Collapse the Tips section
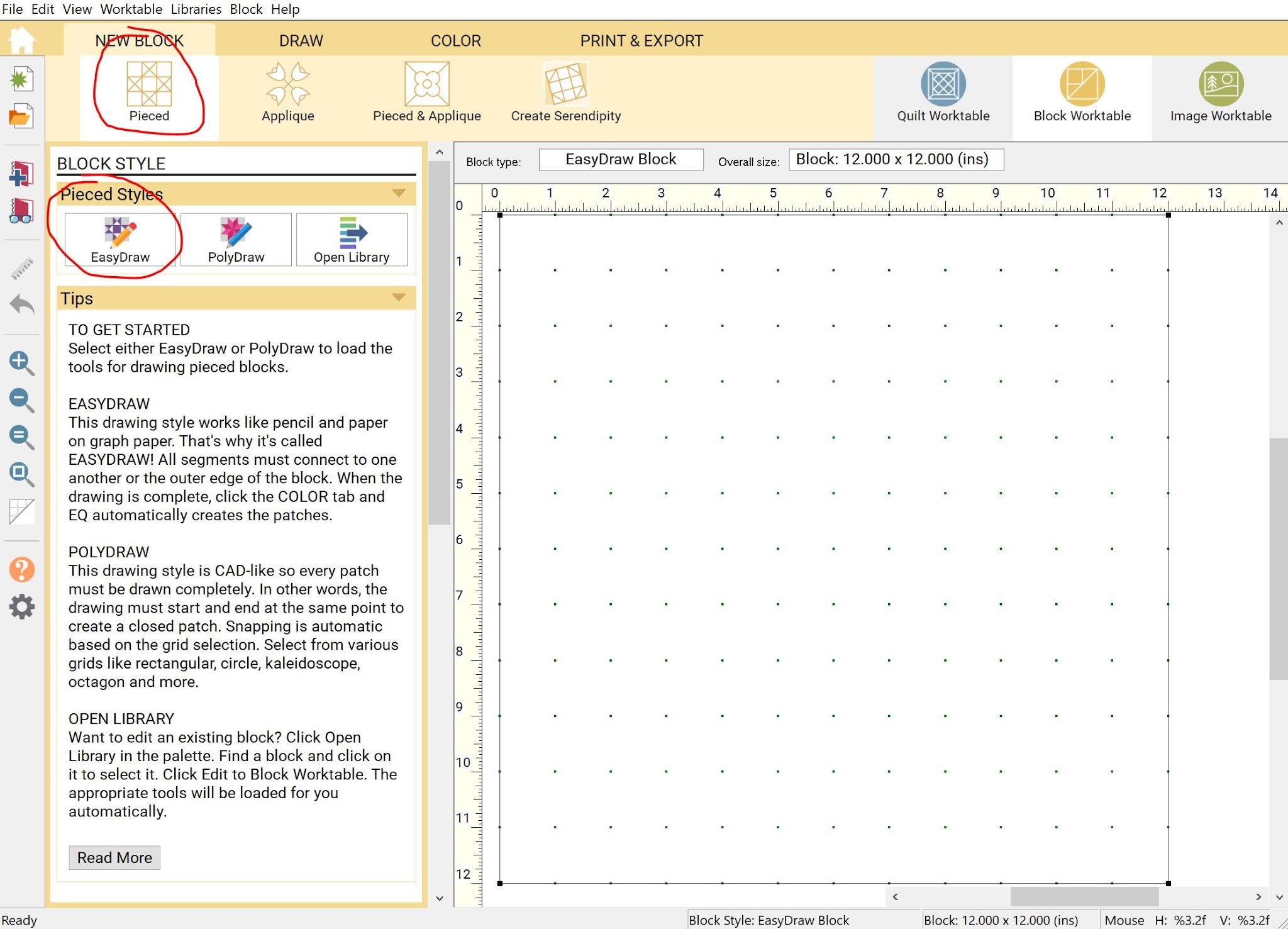The width and height of the screenshot is (1288, 929). 398,298
